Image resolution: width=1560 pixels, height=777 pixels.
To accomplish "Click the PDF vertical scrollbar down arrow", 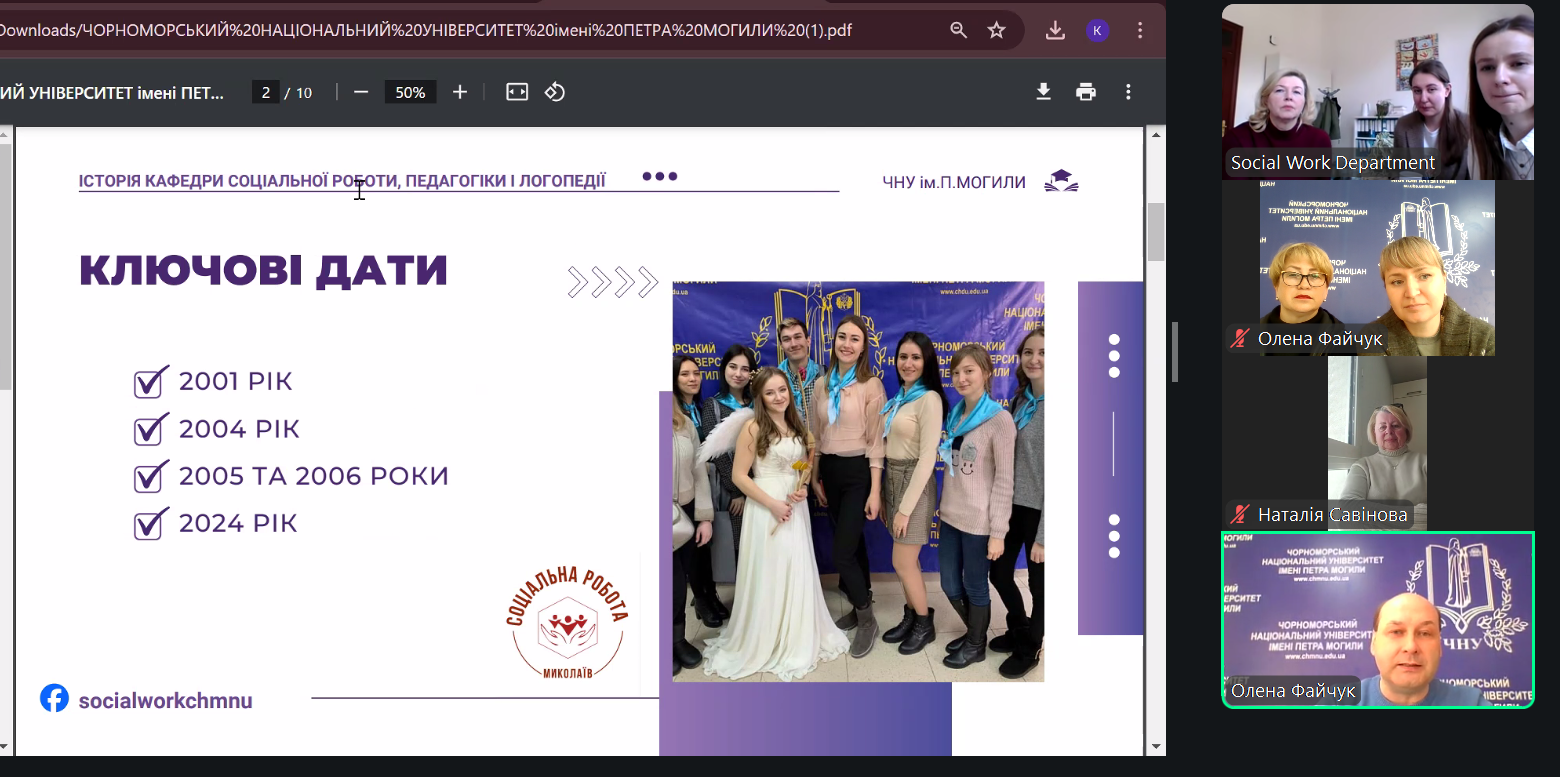I will pos(1157,746).
